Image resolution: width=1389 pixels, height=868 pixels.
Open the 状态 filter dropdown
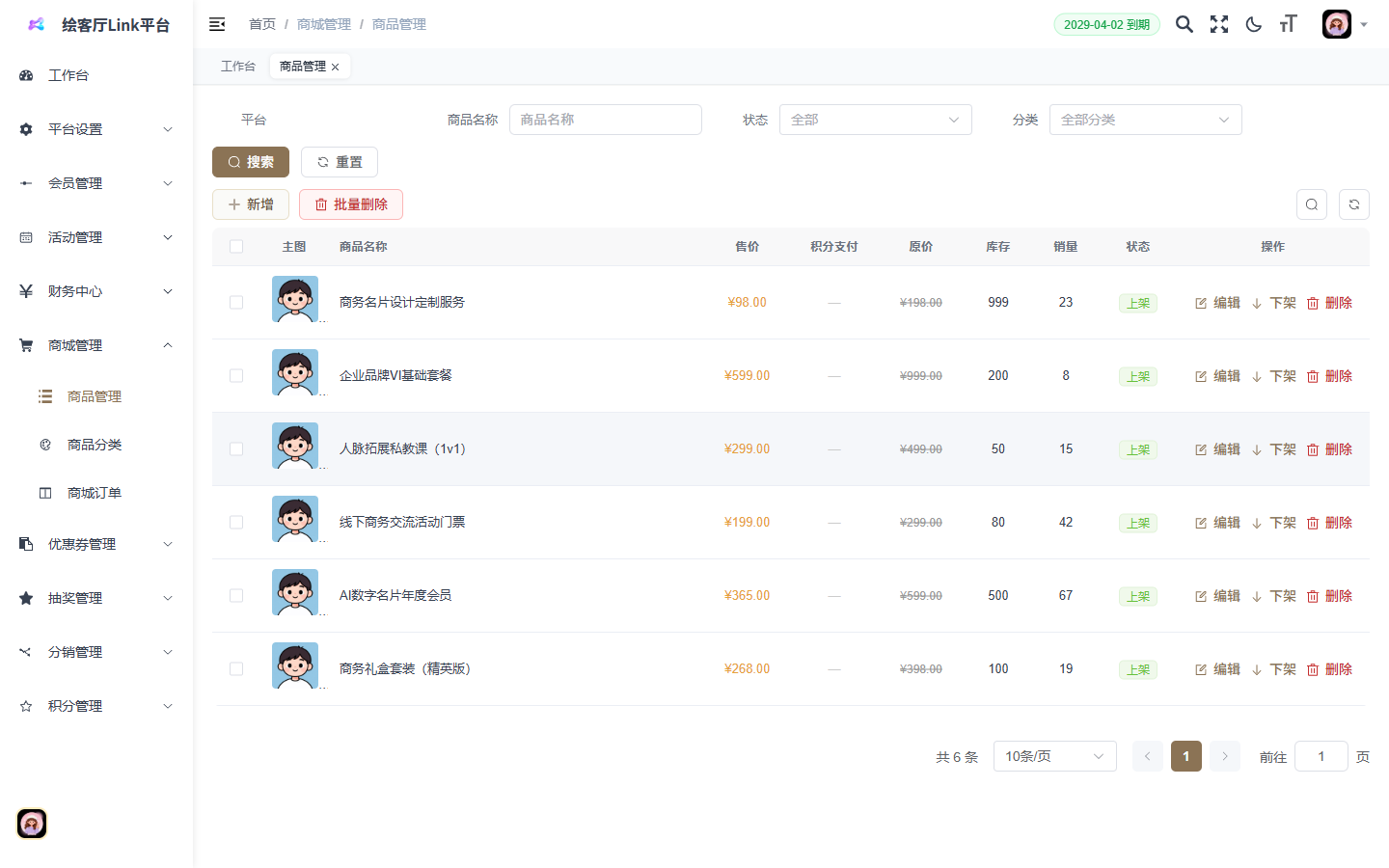coord(875,119)
